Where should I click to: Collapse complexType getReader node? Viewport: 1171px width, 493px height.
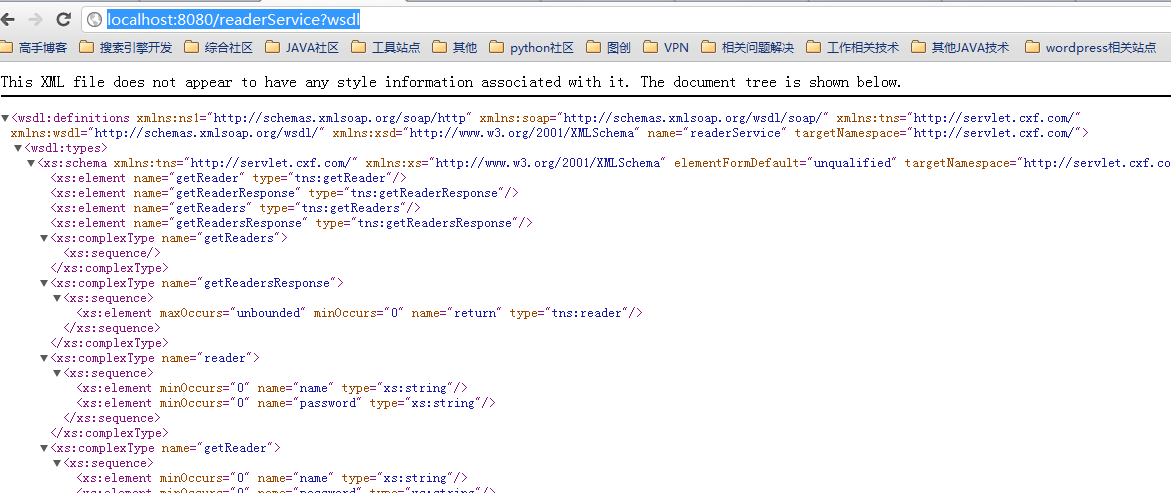[x=43, y=448]
